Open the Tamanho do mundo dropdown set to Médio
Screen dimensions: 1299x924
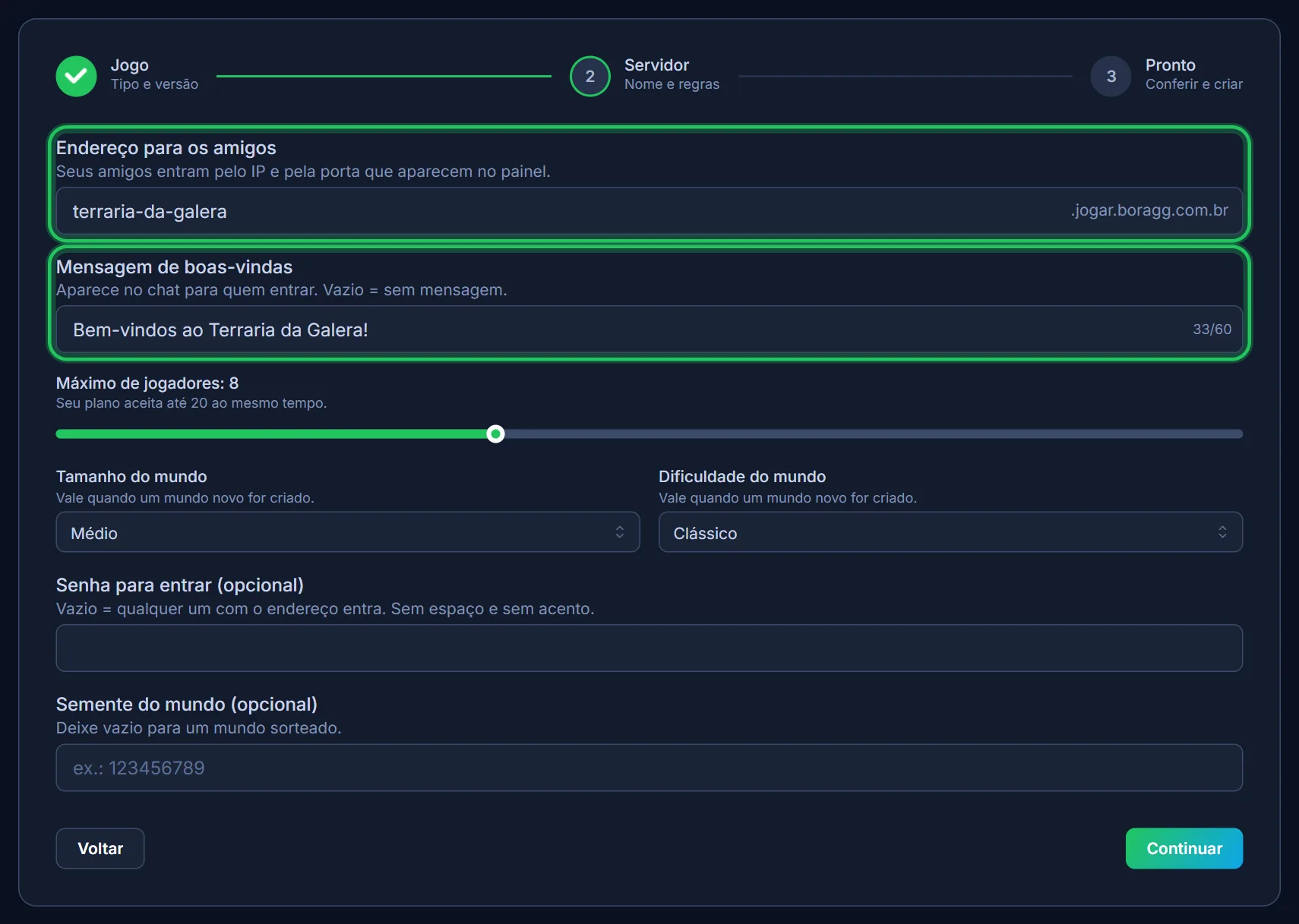[x=348, y=532]
